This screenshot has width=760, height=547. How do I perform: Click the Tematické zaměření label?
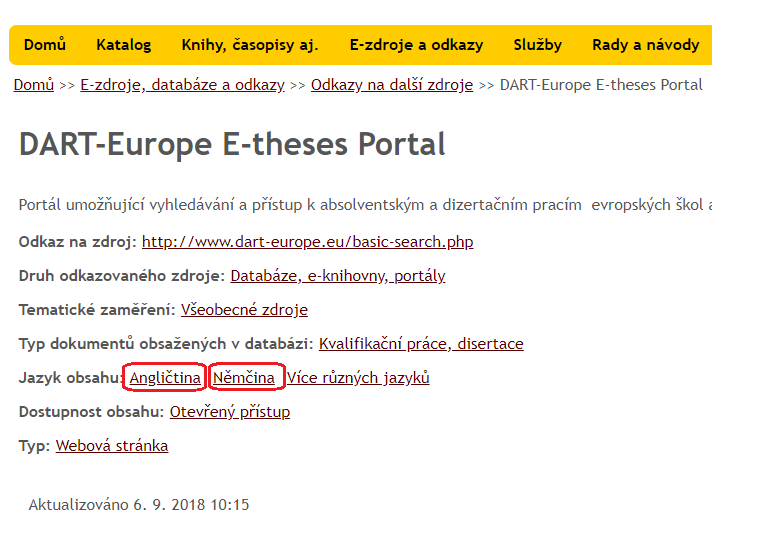pos(97,310)
